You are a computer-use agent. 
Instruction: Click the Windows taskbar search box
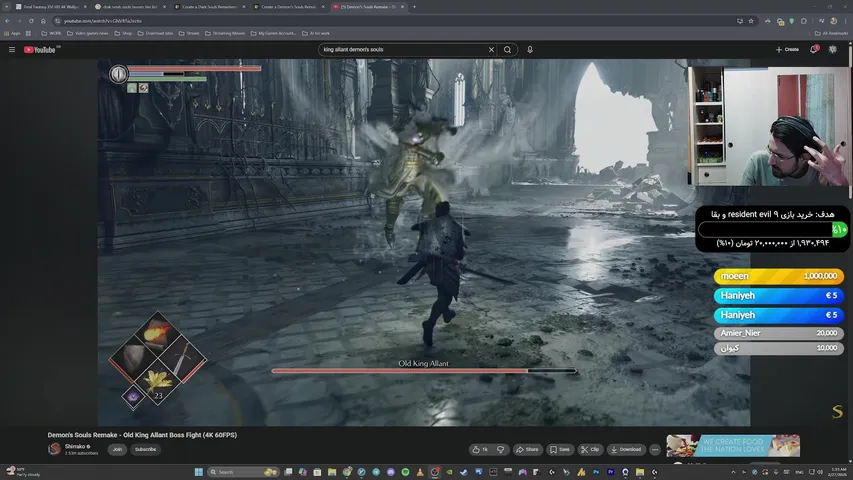pos(243,472)
